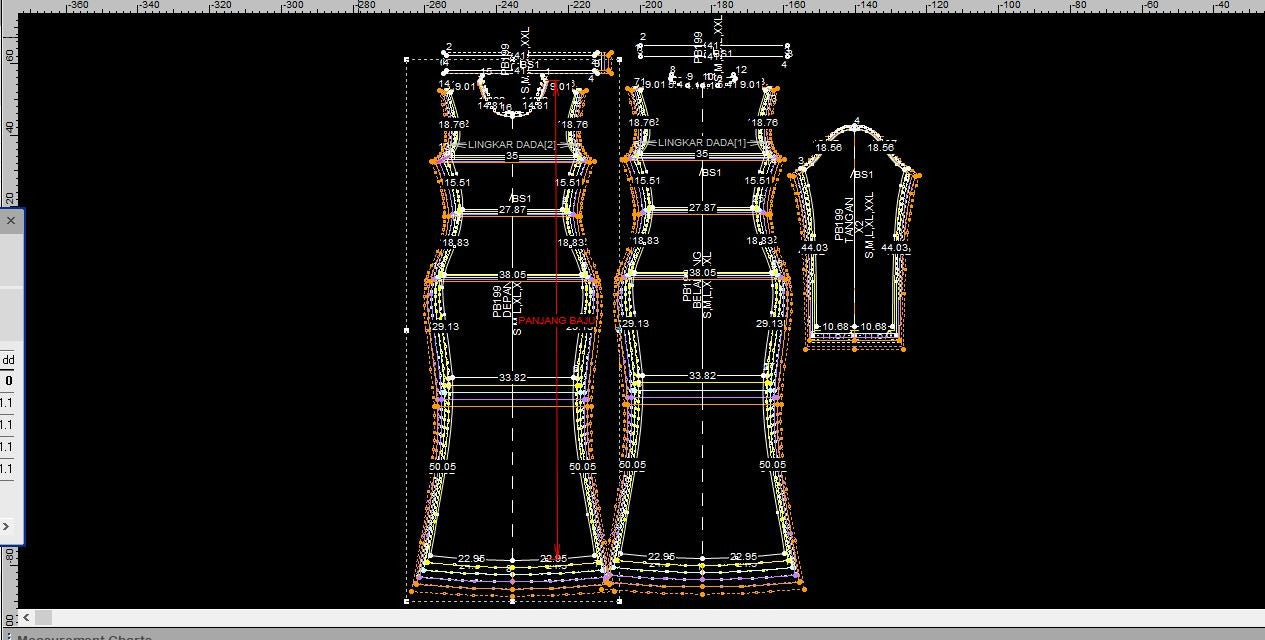
Task: Open the Measurement Charts panel
Action: click(85, 637)
